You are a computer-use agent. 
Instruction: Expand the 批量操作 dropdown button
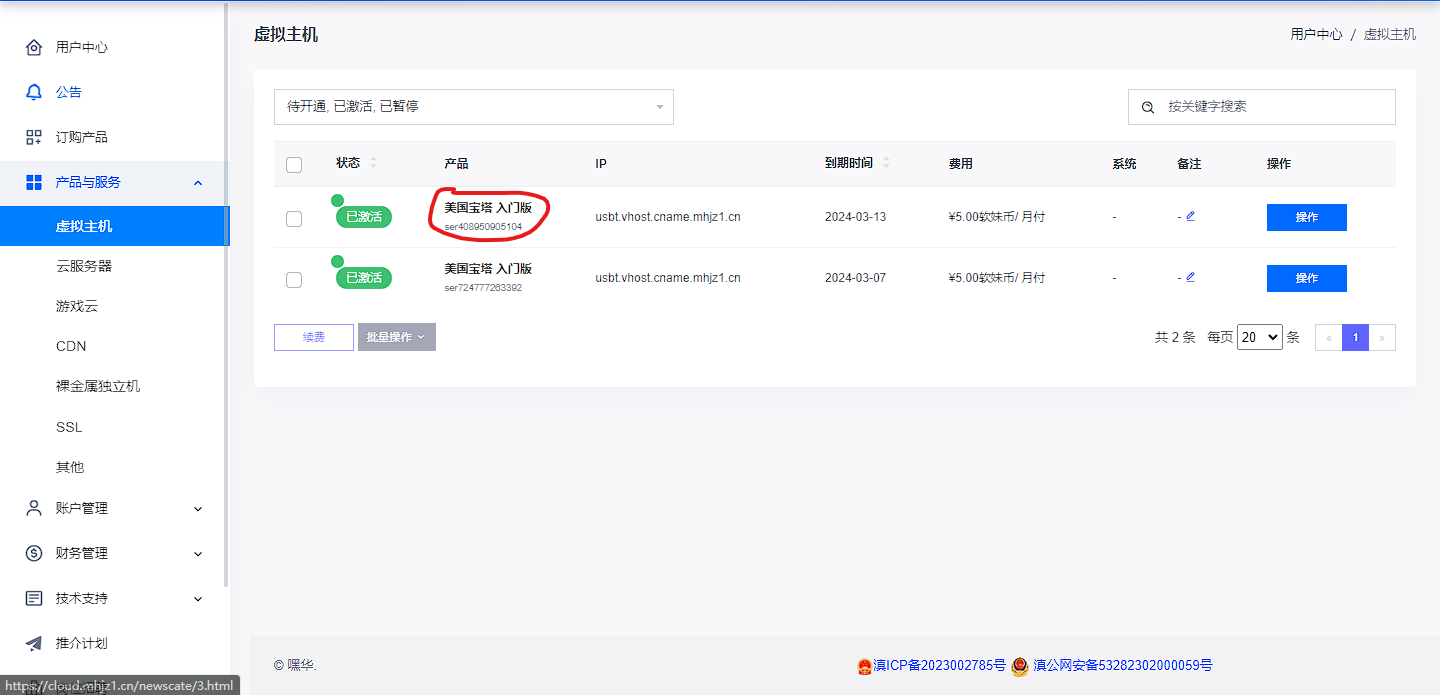point(396,337)
